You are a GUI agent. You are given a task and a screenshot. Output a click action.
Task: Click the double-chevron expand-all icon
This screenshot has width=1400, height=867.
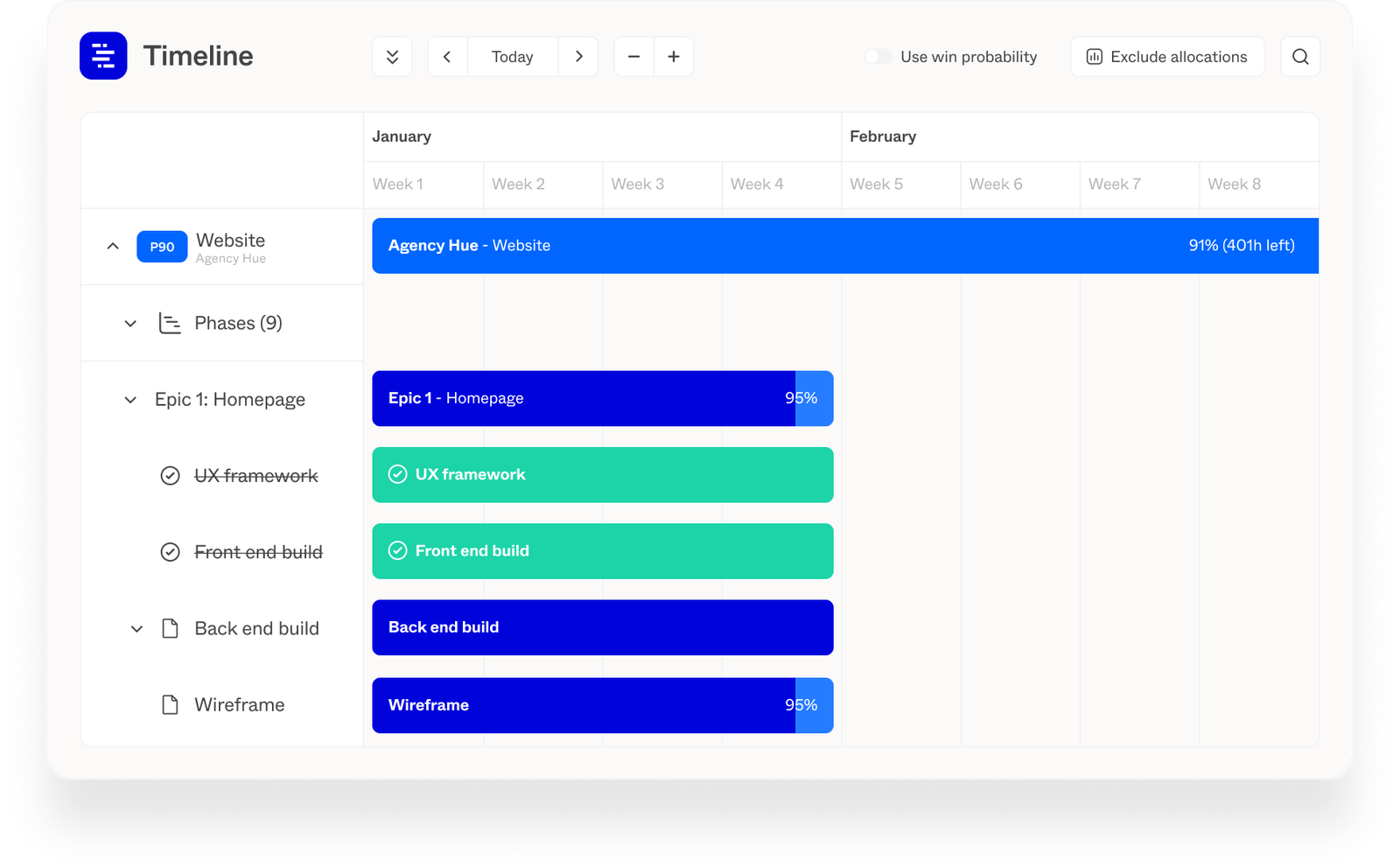(x=392, y=56)
